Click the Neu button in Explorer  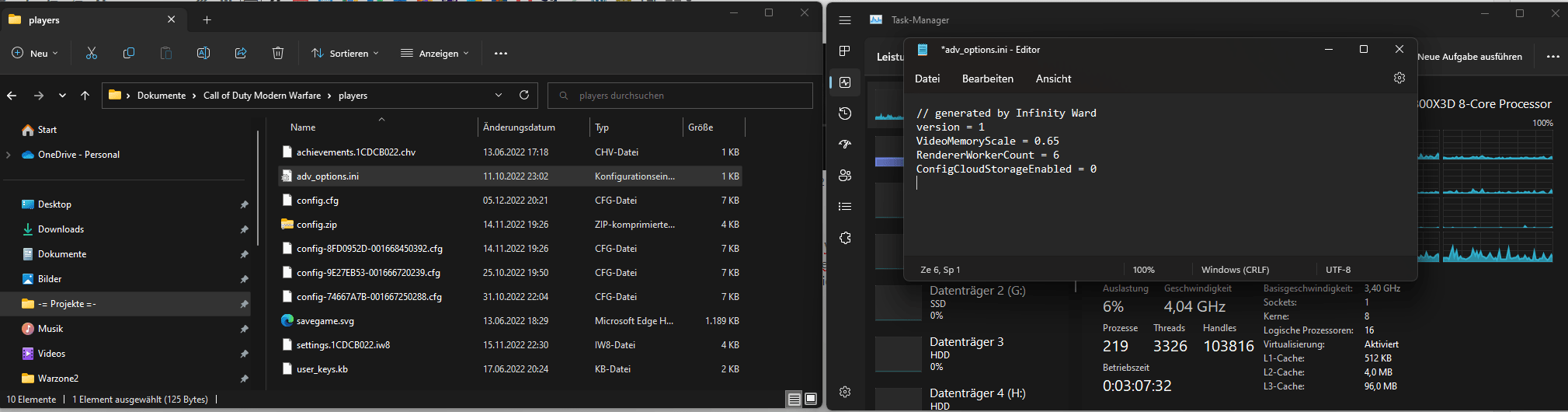click(x=35, y=53)
